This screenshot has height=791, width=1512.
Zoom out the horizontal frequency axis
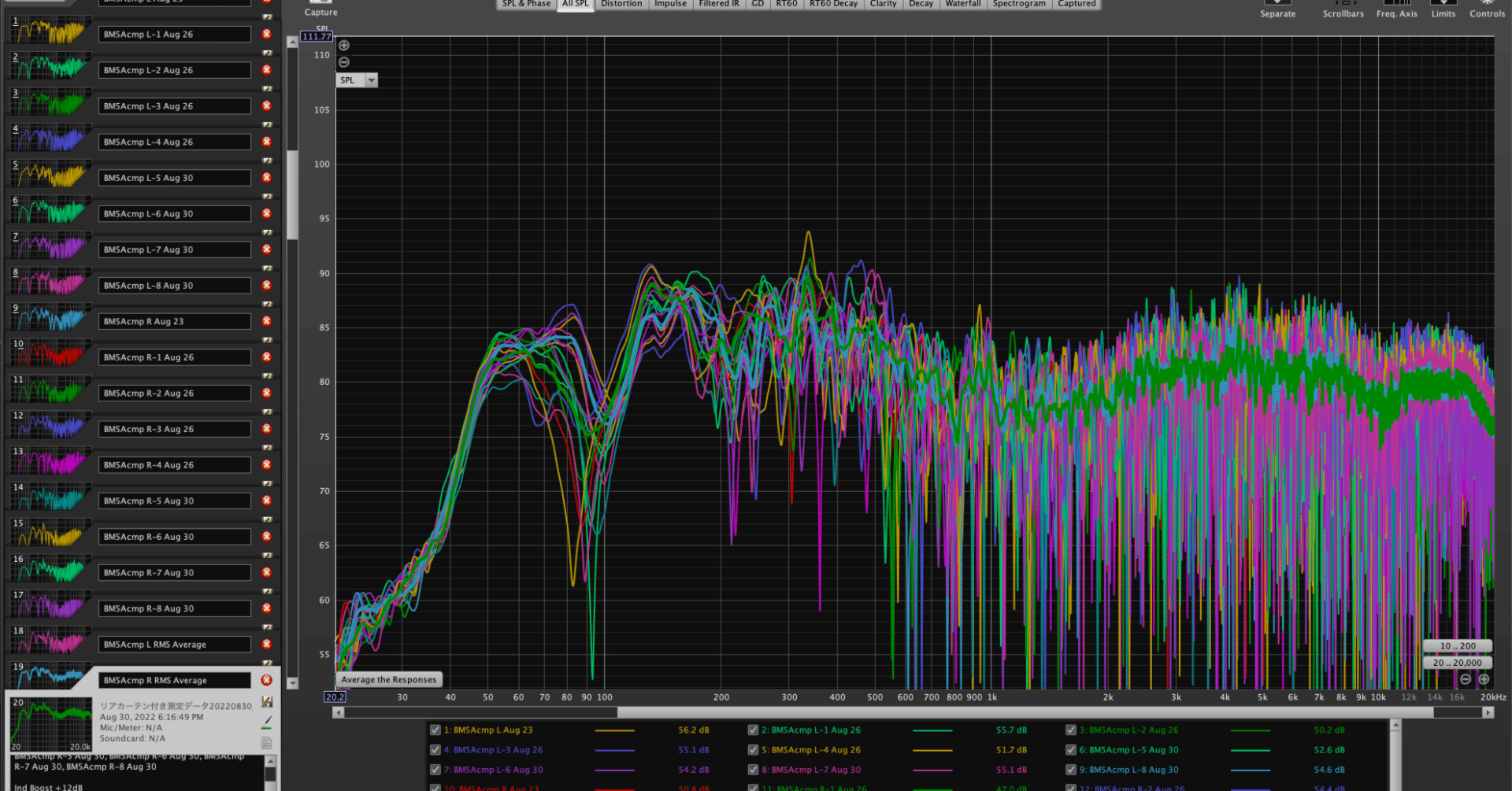1466,679
